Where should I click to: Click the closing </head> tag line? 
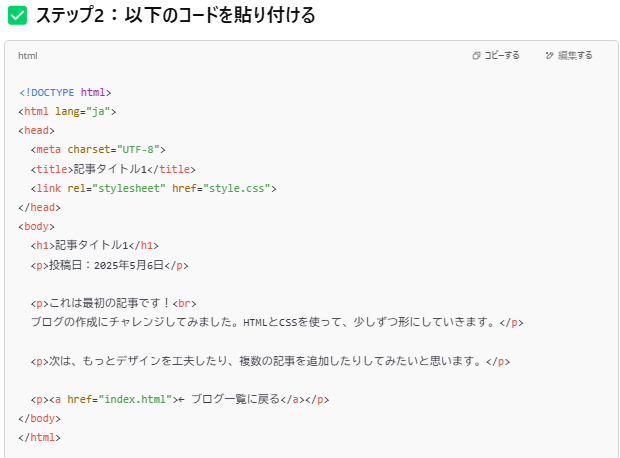(x=40, y=207)
